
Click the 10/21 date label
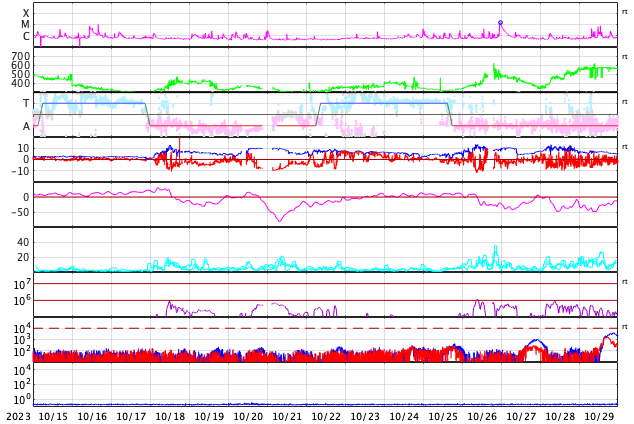click(287, 417)
